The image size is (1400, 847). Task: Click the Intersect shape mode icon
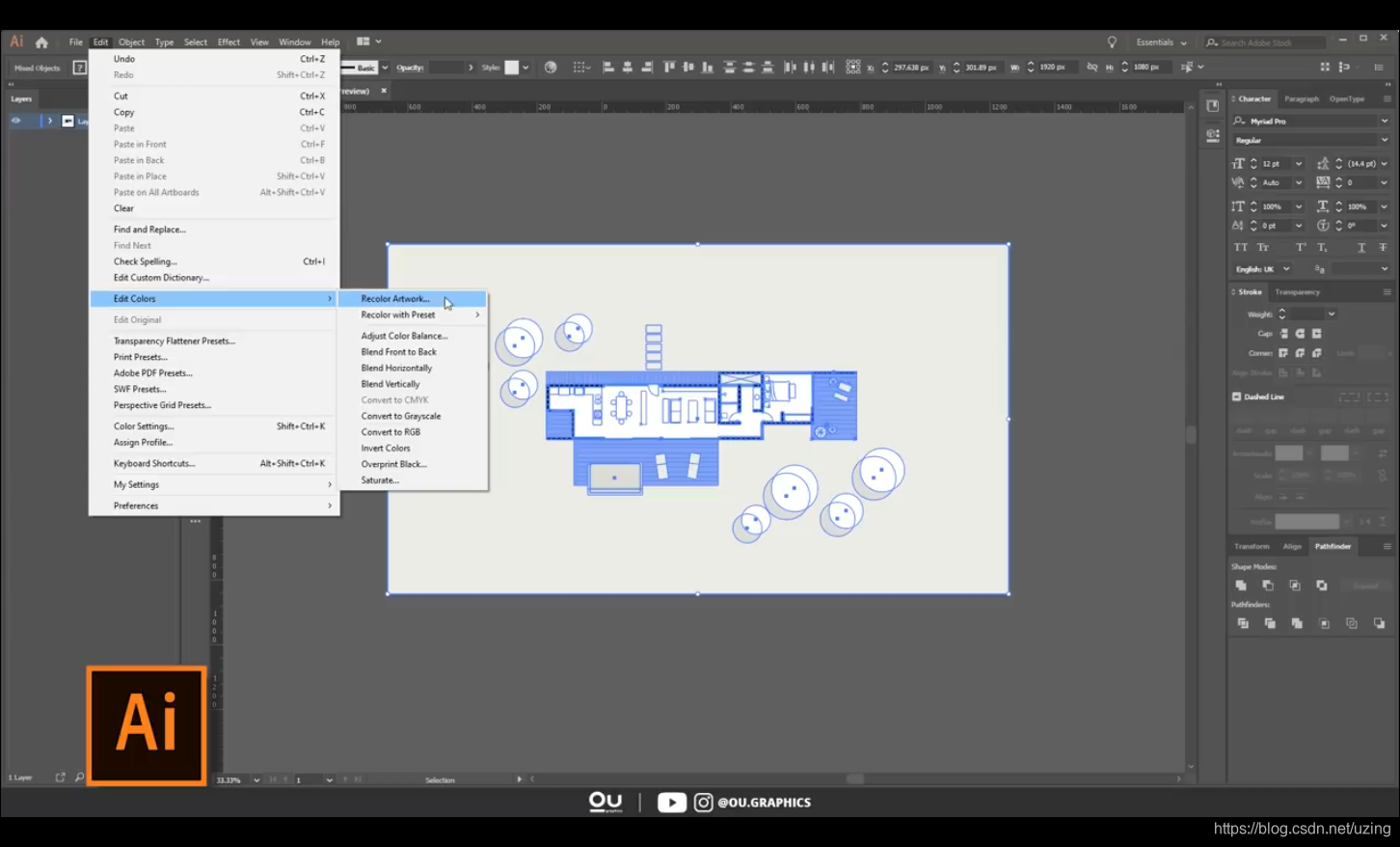tap(1295, 586)
